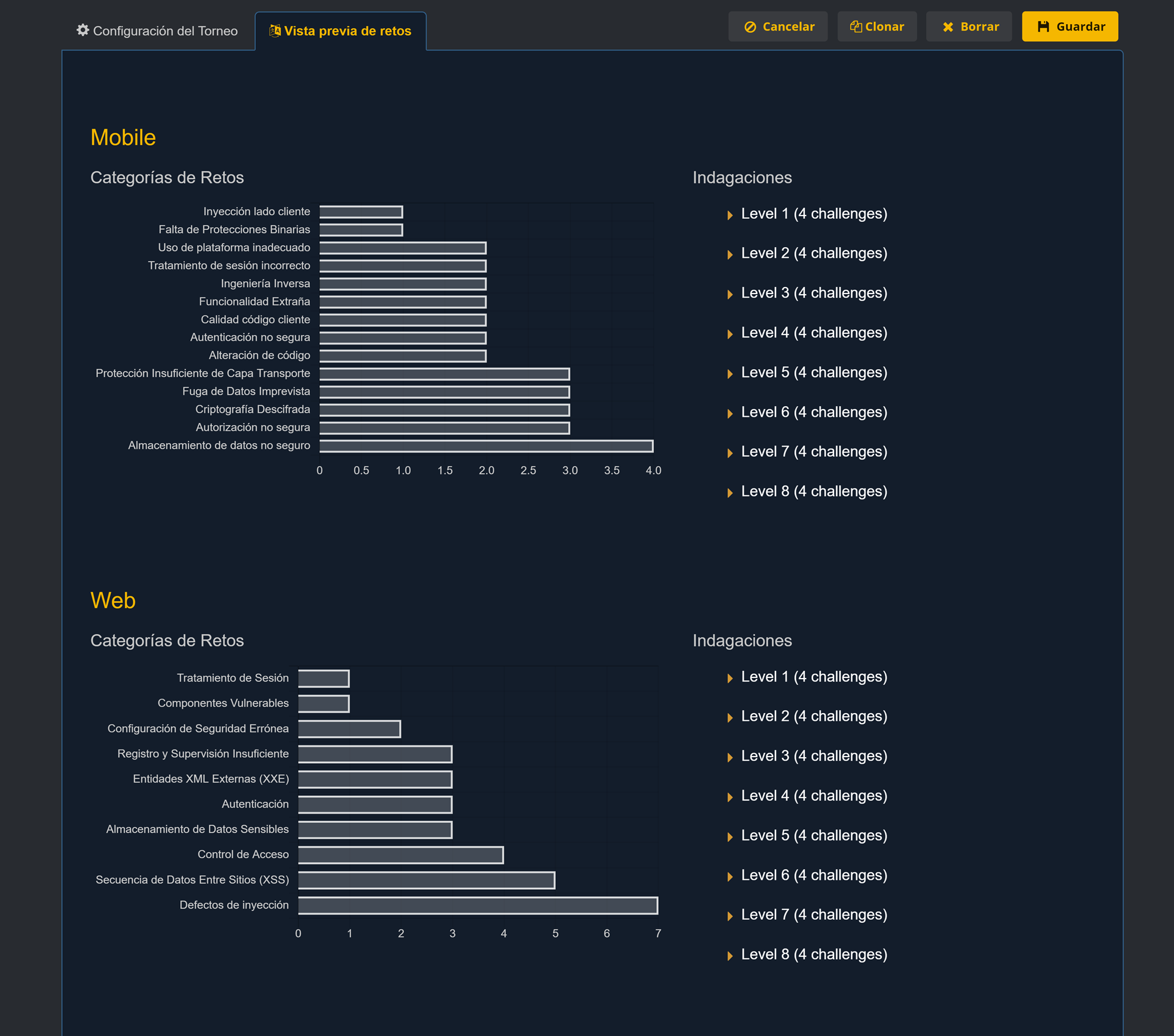Screen dimensions: 1174x1036
Task: Click the Control de Acceso chart bar
Action: coord(400,855)
